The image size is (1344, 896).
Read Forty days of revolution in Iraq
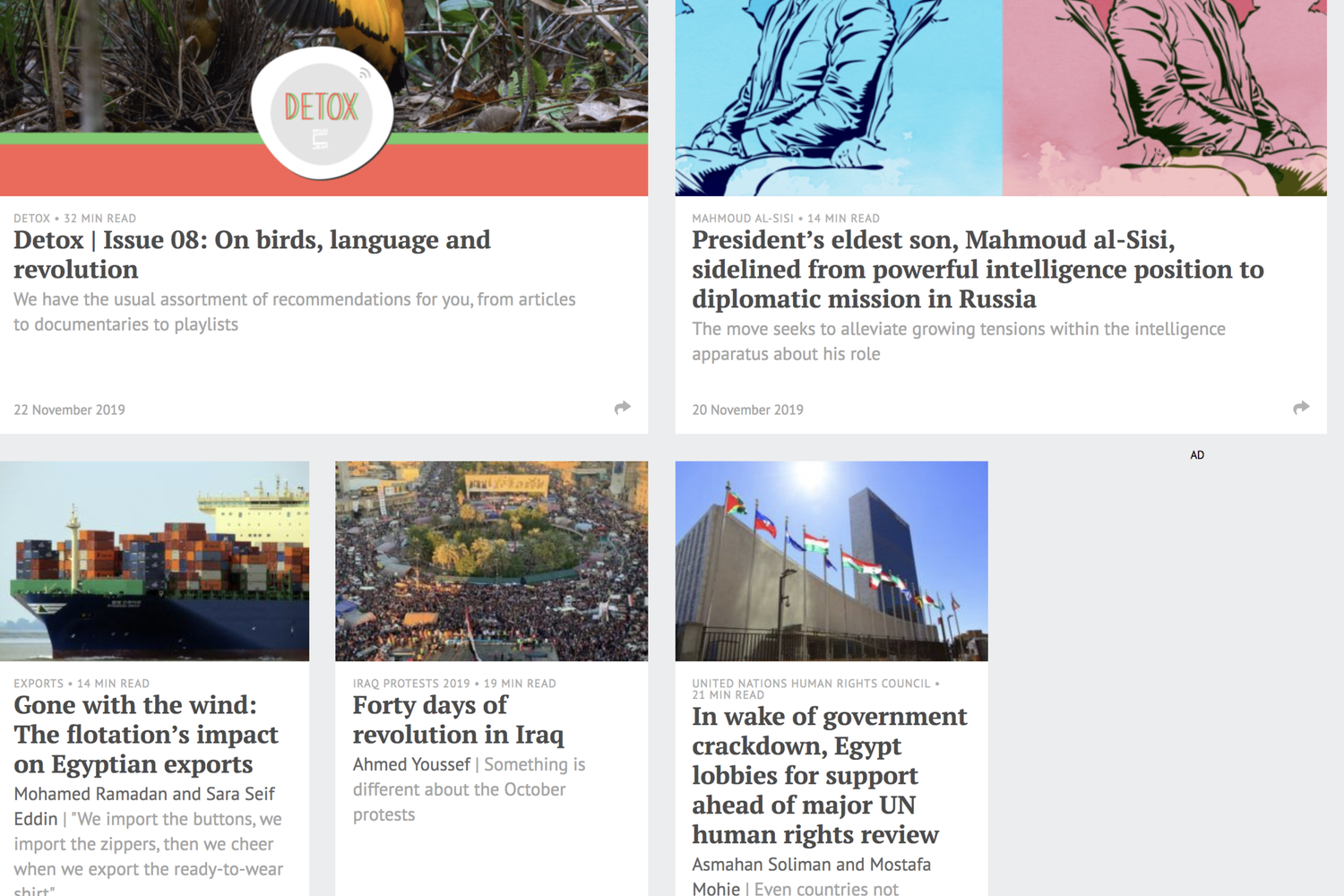[458, 719]
